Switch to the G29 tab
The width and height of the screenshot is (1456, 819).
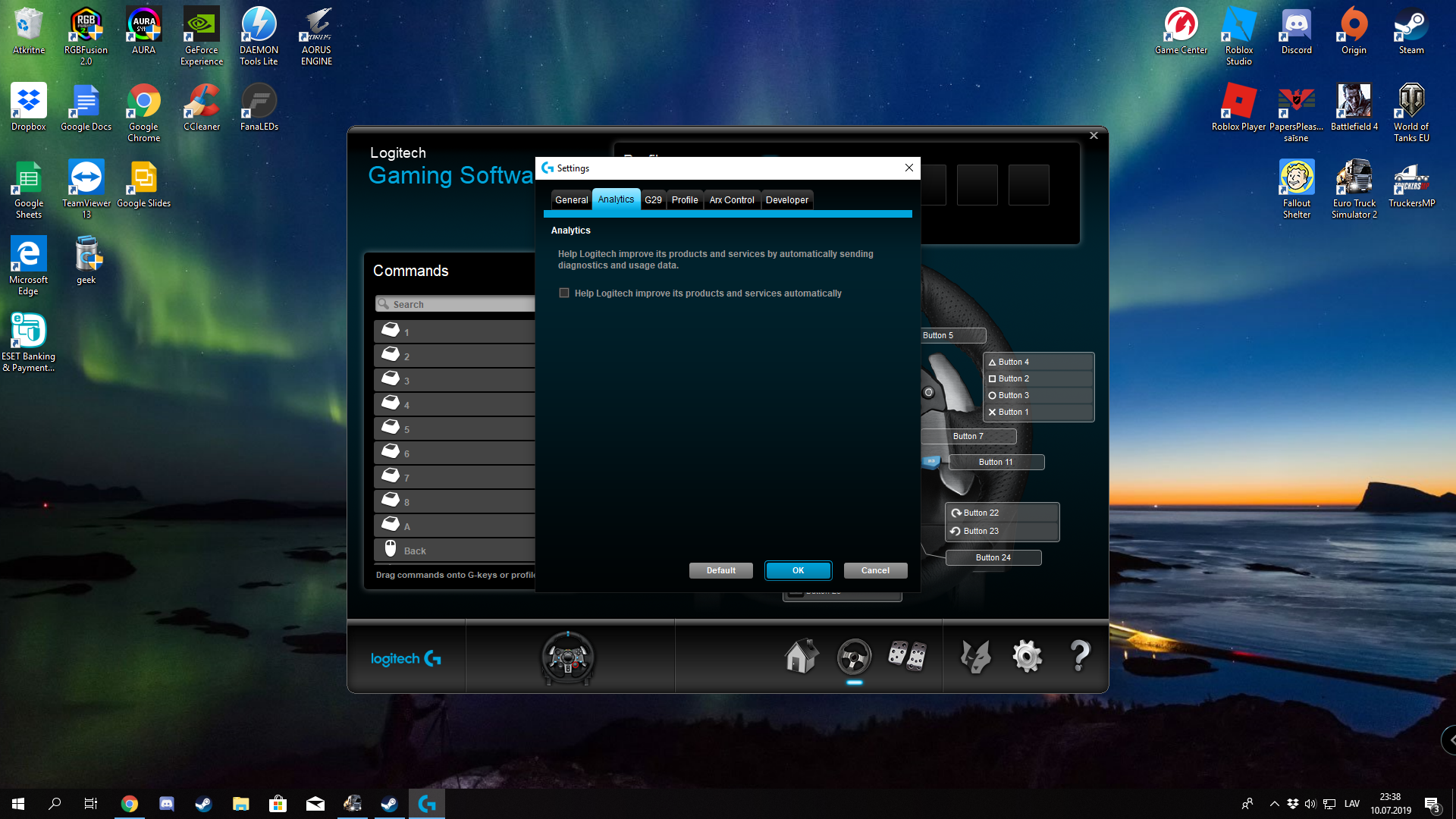coord(653,200)
